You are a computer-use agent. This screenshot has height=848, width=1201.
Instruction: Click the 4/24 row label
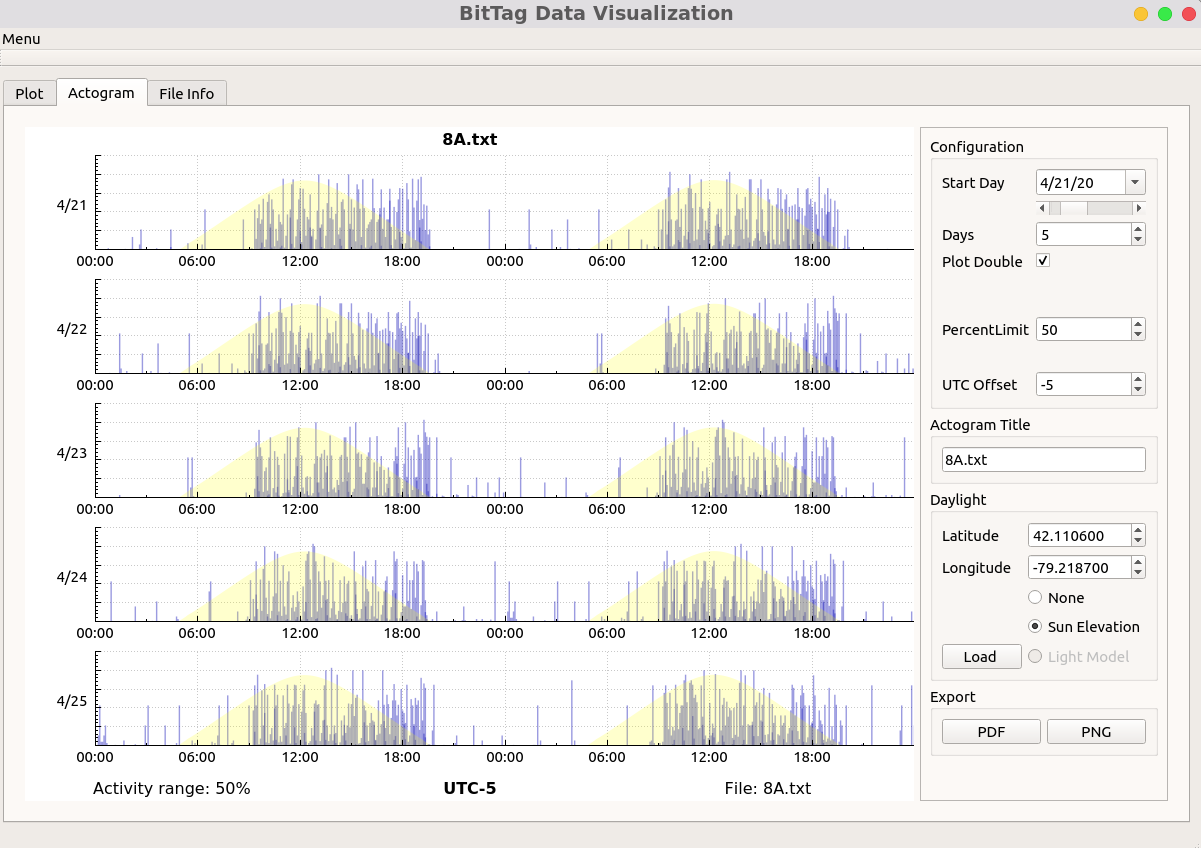(72, 577)
